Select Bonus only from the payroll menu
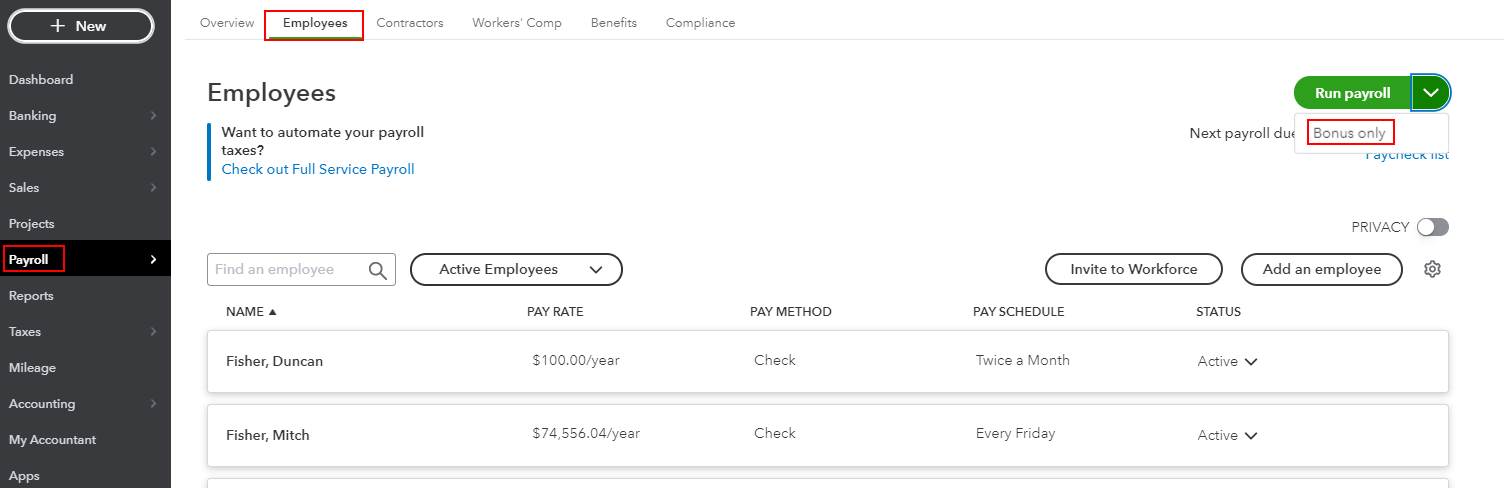Viewport: 1504px width, 488px height. 1349,133
